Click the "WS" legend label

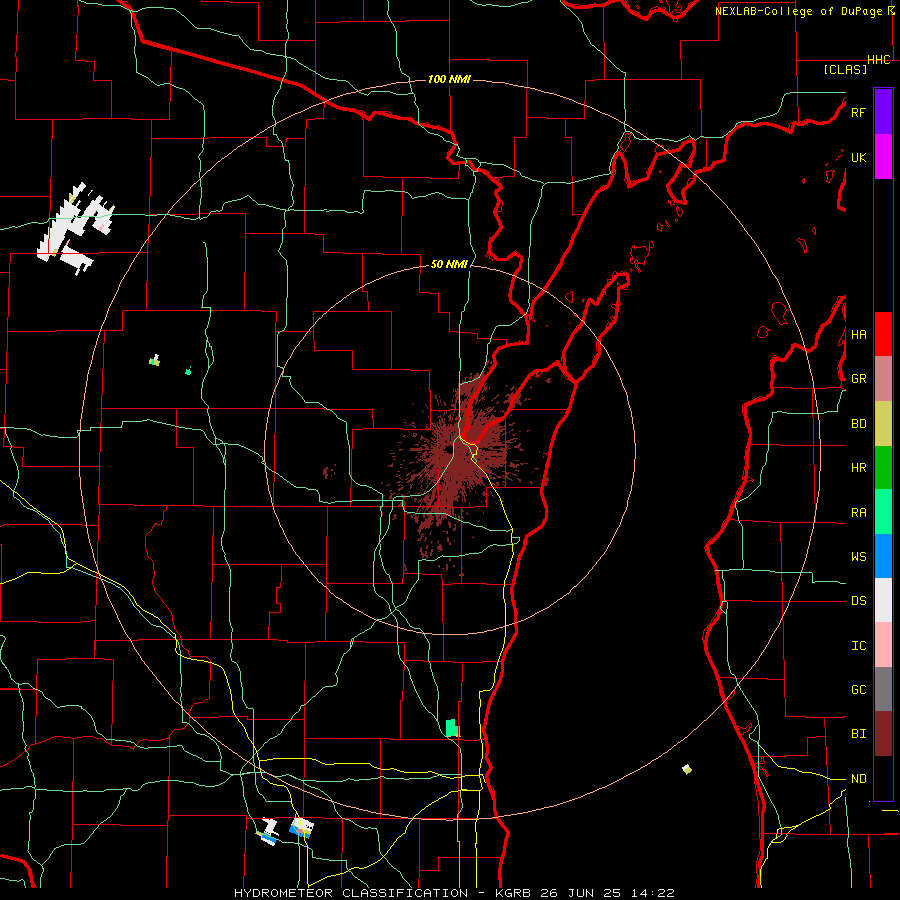pyautogui.click(x=858, y=556)
